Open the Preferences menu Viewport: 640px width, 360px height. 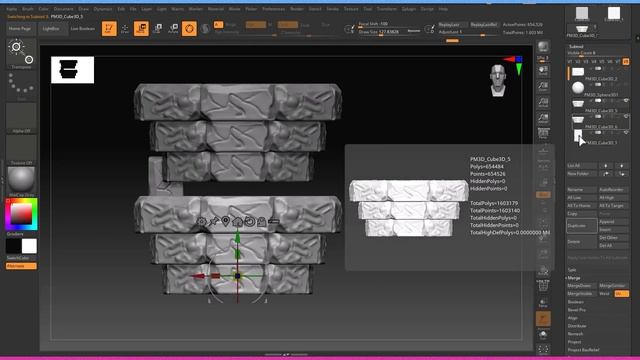tap(273, 9)
